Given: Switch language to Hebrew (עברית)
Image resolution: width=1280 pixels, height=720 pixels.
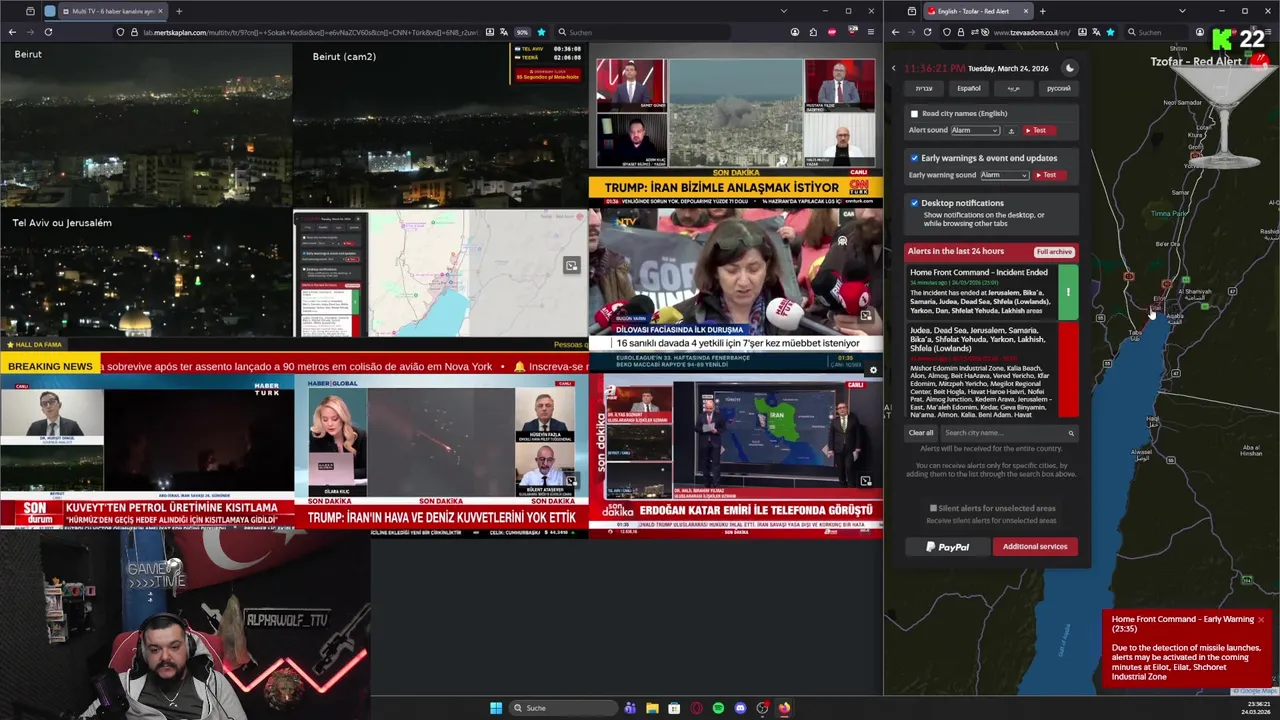Looking at the screenshot, I should [x=924, y=88].
